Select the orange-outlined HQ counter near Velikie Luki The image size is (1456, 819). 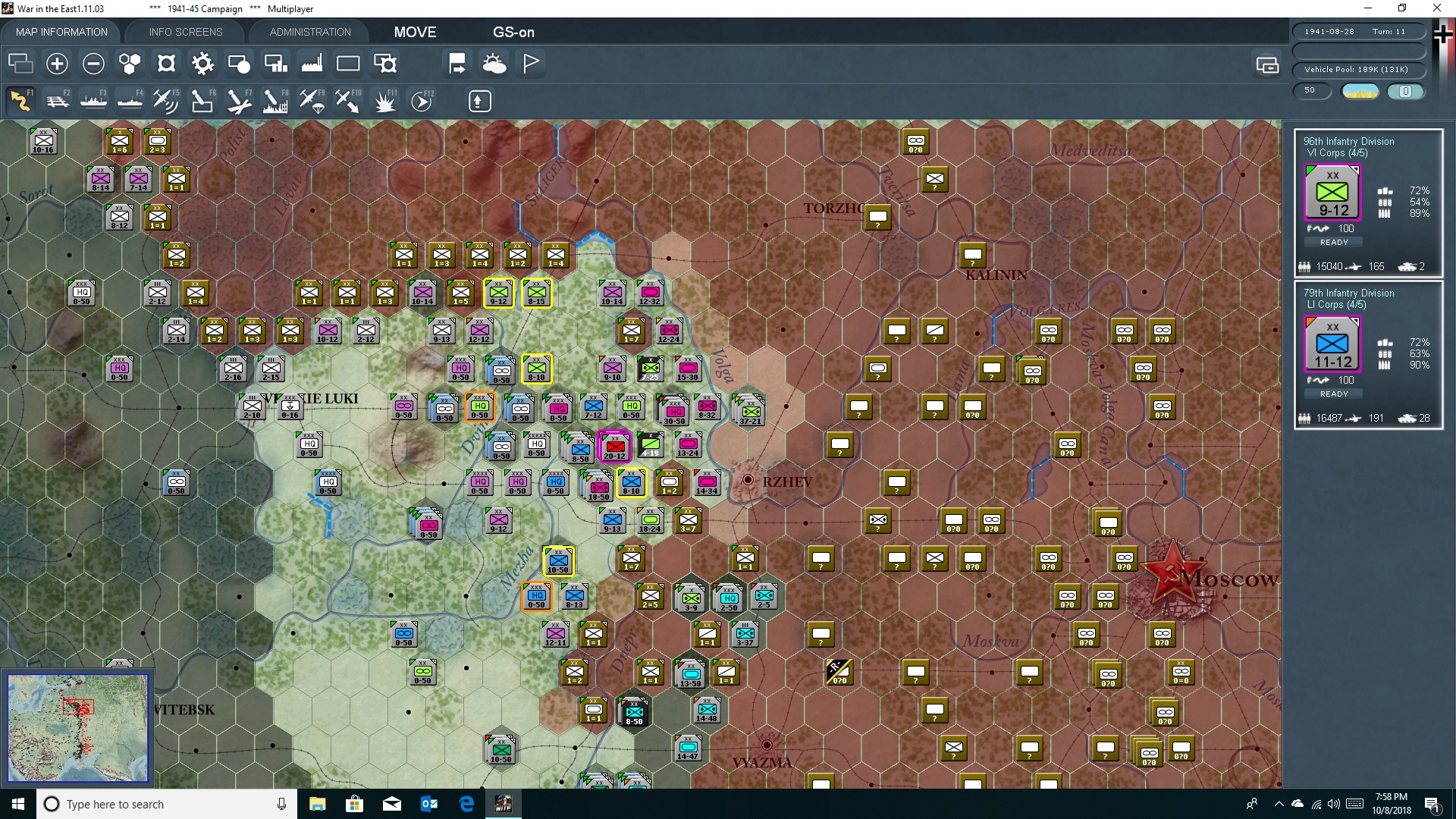480,407
